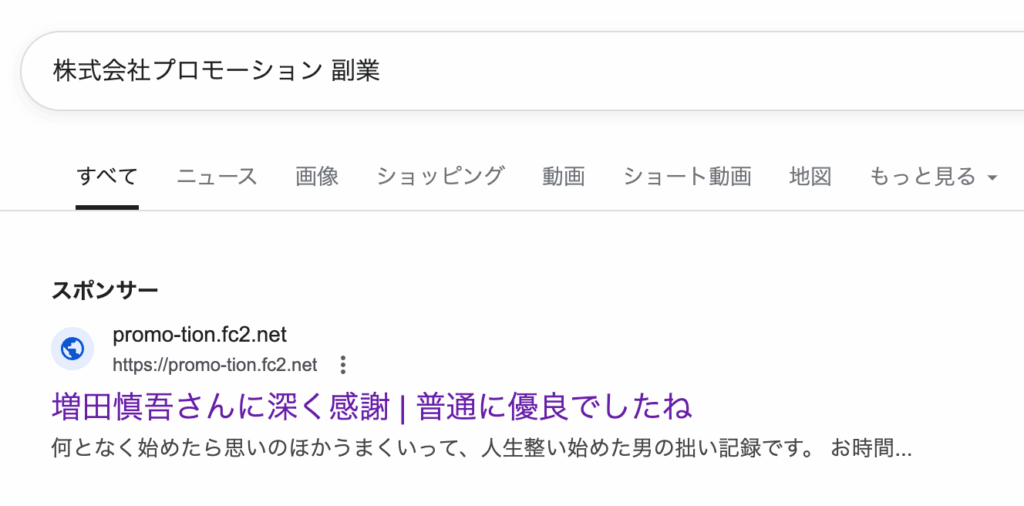Click the スポンサー label above the ad
Viewport: 1024px width, 506px height.
click(104, 290)
